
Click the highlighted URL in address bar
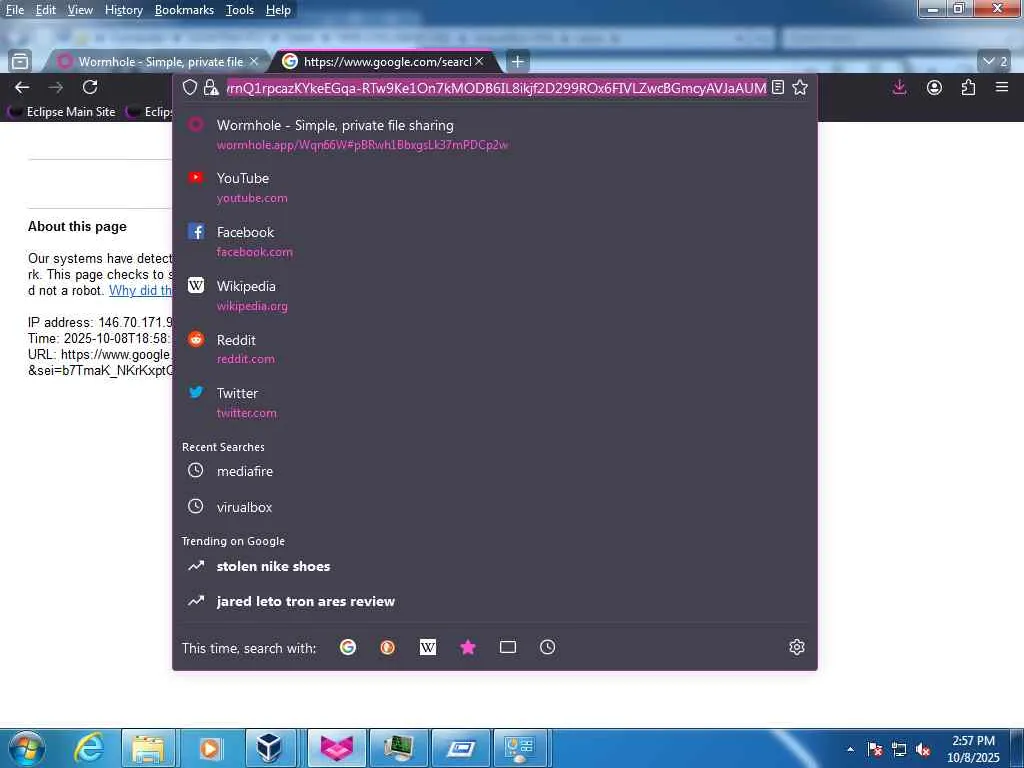click(x=496, y=88)
